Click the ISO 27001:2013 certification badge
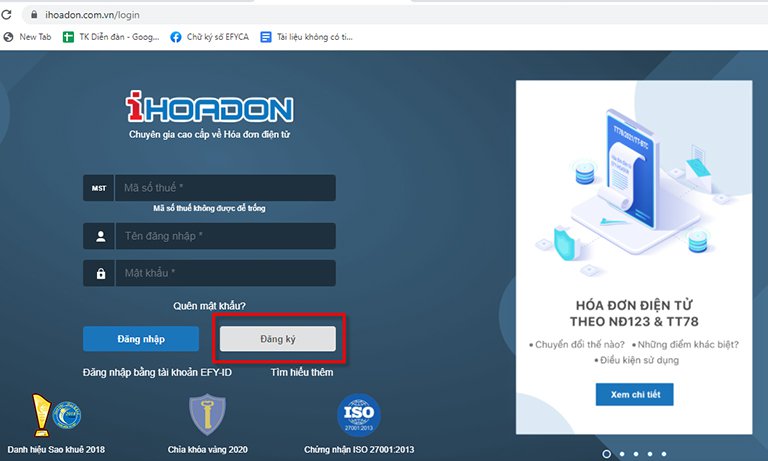Image resolution: width=768 pixels, height=461 pixels. pyautogui.click(x=358, y=416)
